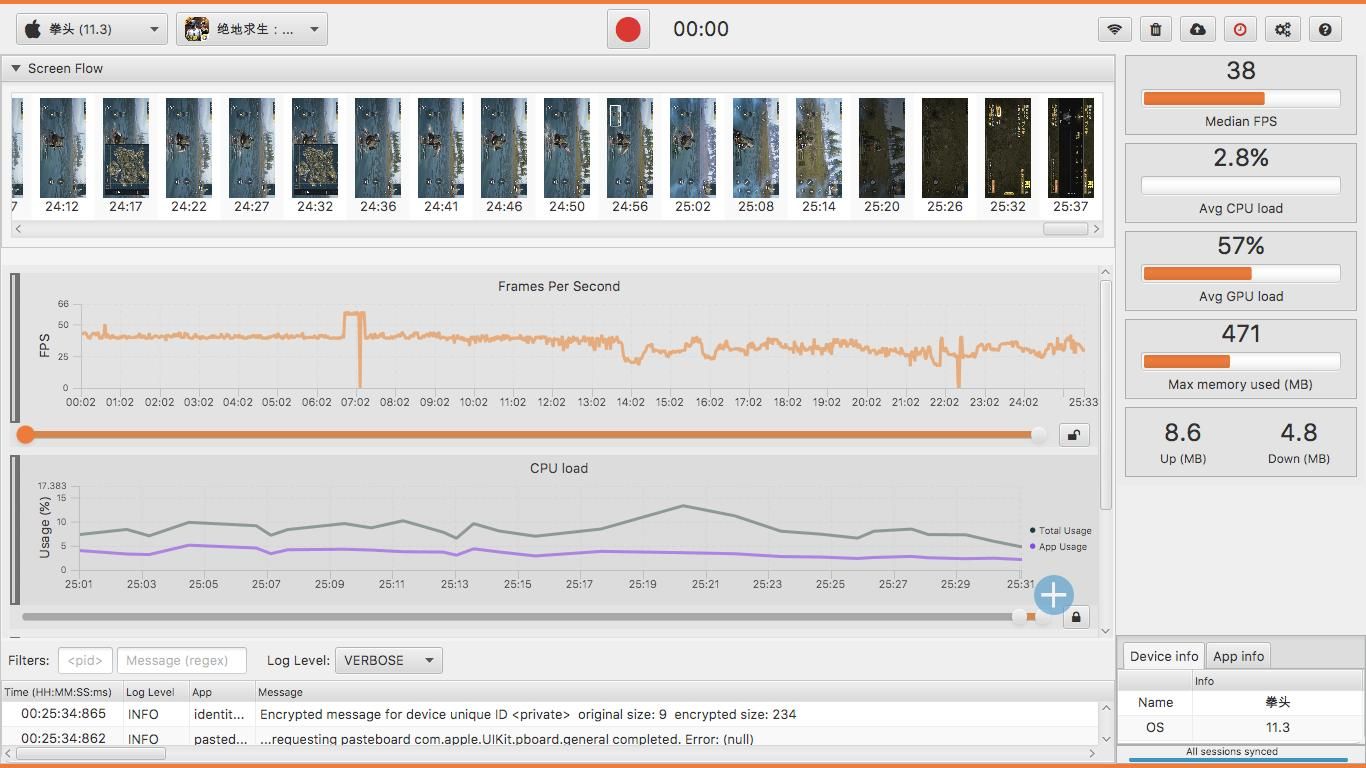Open settings with the gears icon
The height and width of the screenshot is (768, 1366).
1283,30
